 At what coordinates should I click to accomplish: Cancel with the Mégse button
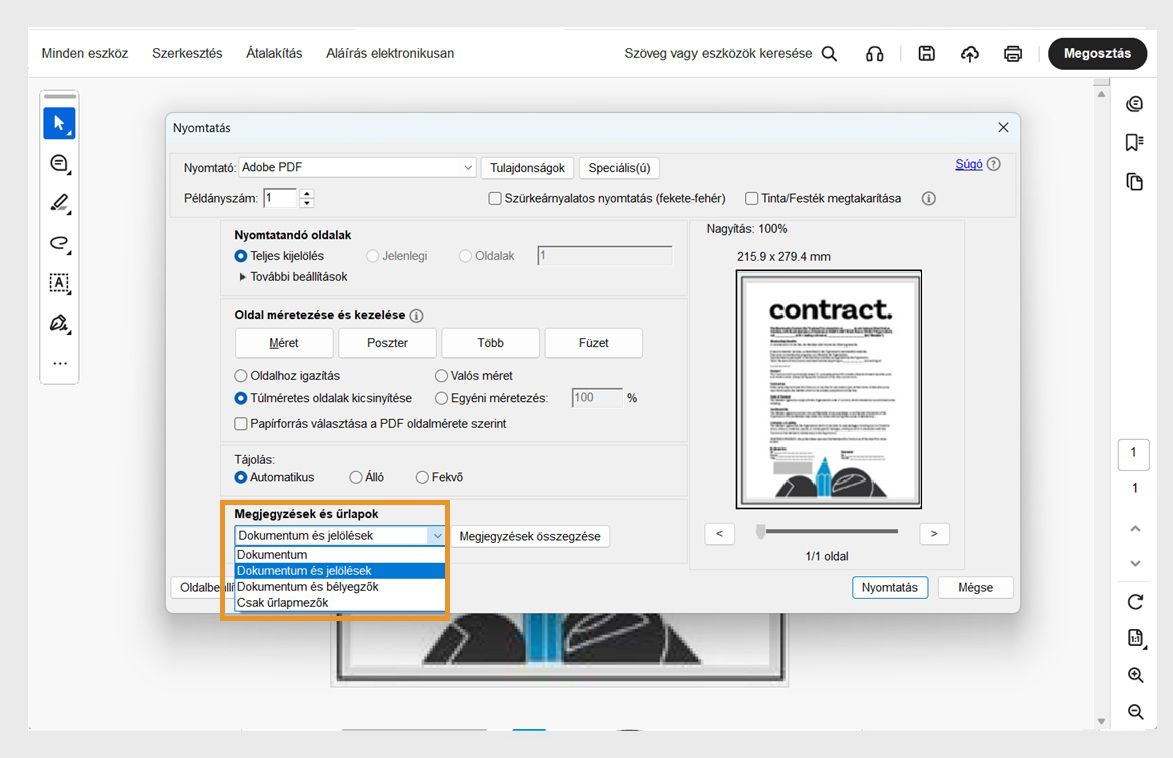[x=976, y=587]
